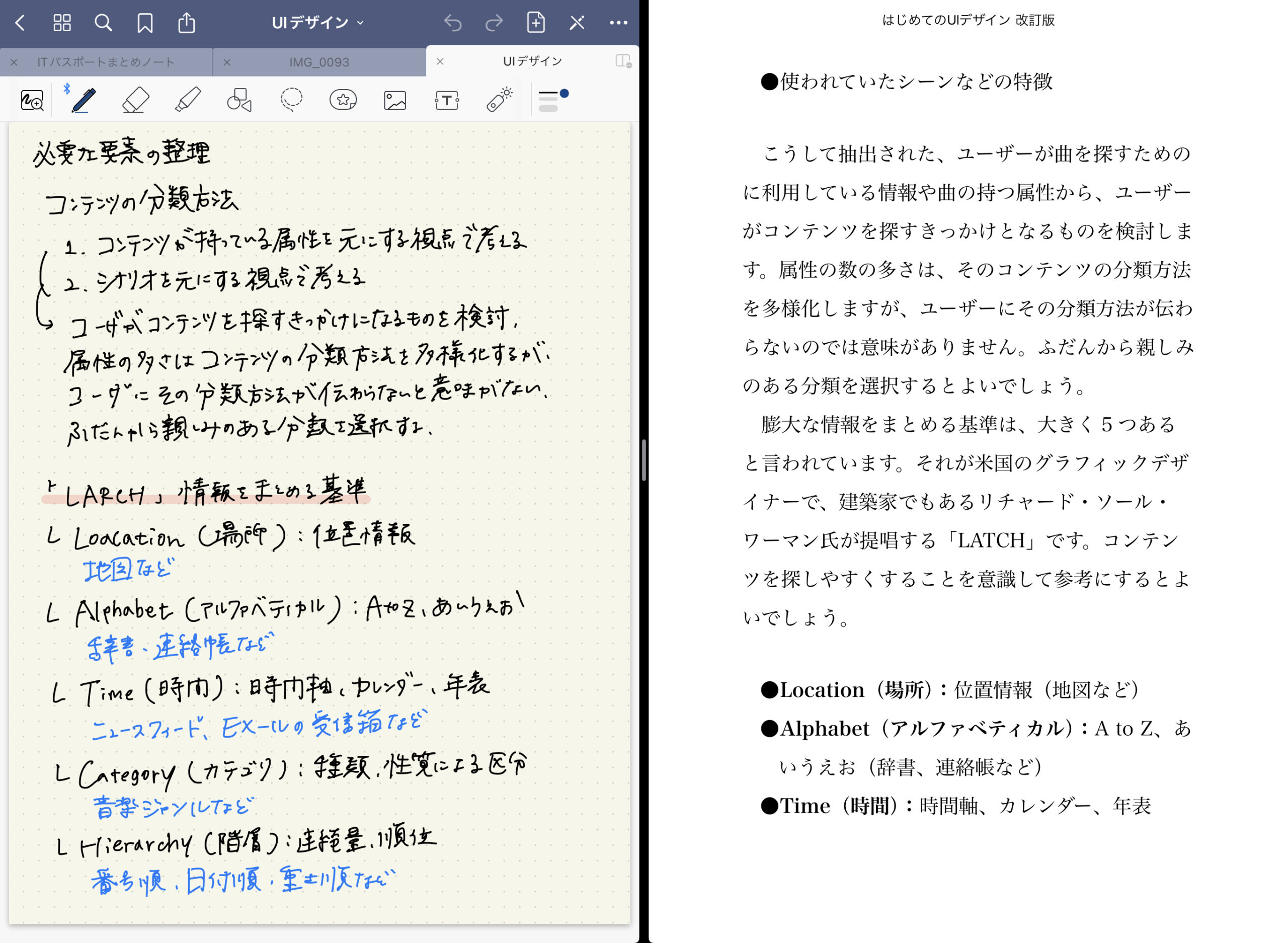The image size is (1288, 943).
Task: Insert an image with the photo tool
Action: tap(395, 101)
